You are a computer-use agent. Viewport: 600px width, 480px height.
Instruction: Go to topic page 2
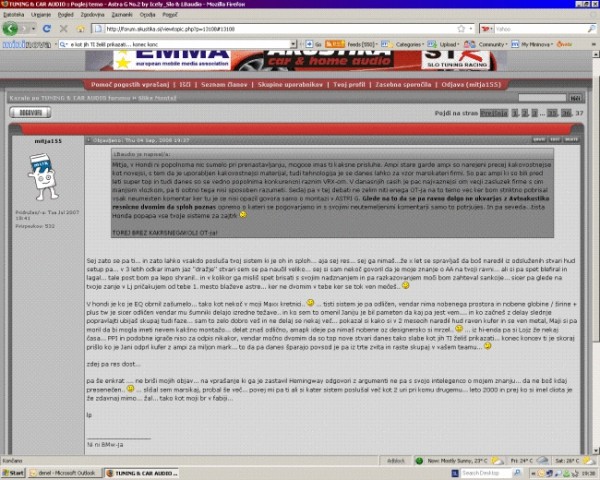(x=525, y=113)
